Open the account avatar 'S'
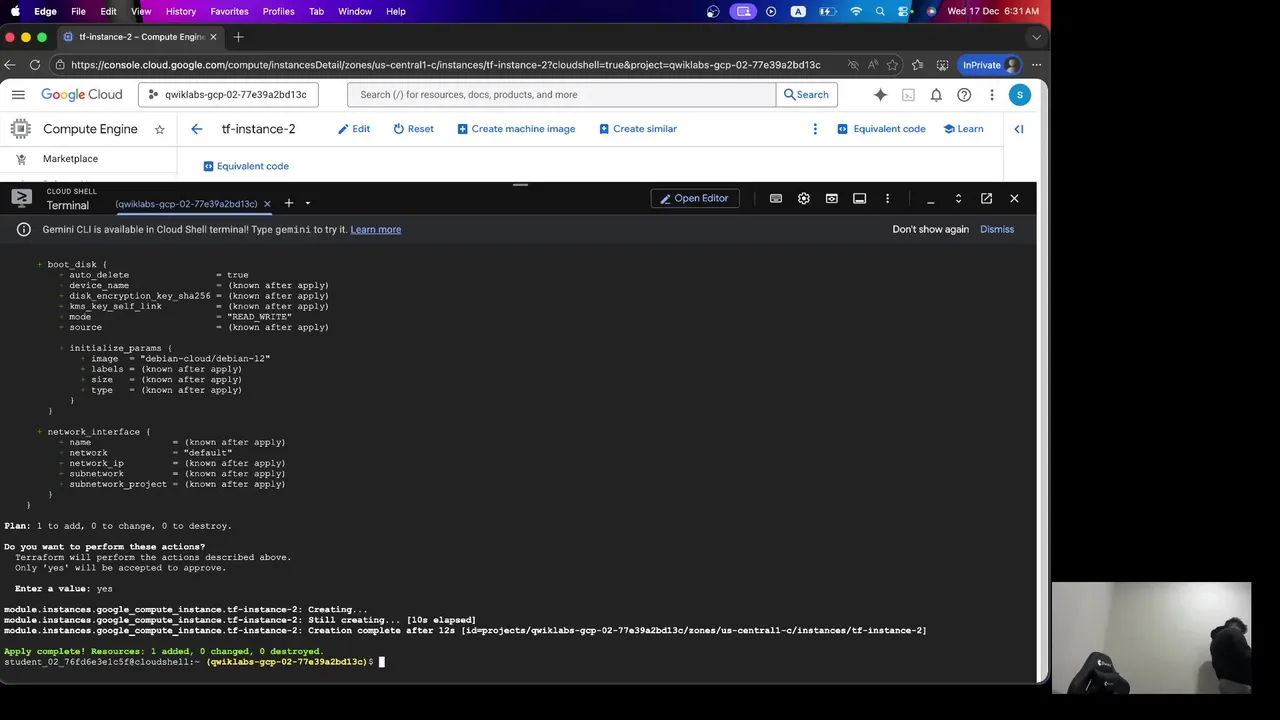The image size is (1280, 720). coord(1019,95)
